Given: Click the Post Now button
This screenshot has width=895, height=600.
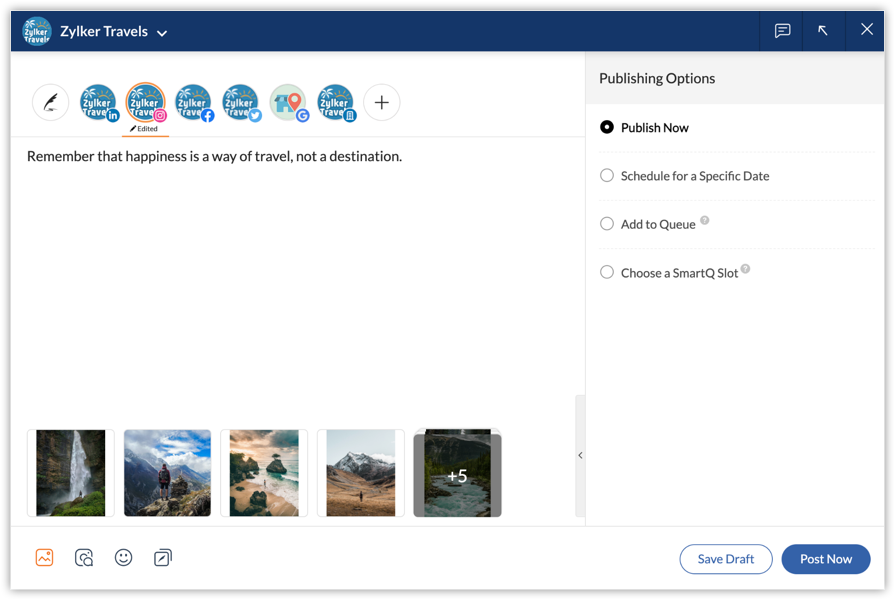Looking at the screenshot, I should (826, 559).
